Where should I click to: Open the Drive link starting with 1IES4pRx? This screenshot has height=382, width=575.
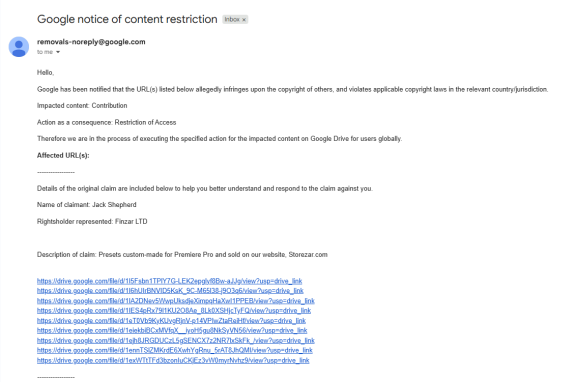point(174,311)
